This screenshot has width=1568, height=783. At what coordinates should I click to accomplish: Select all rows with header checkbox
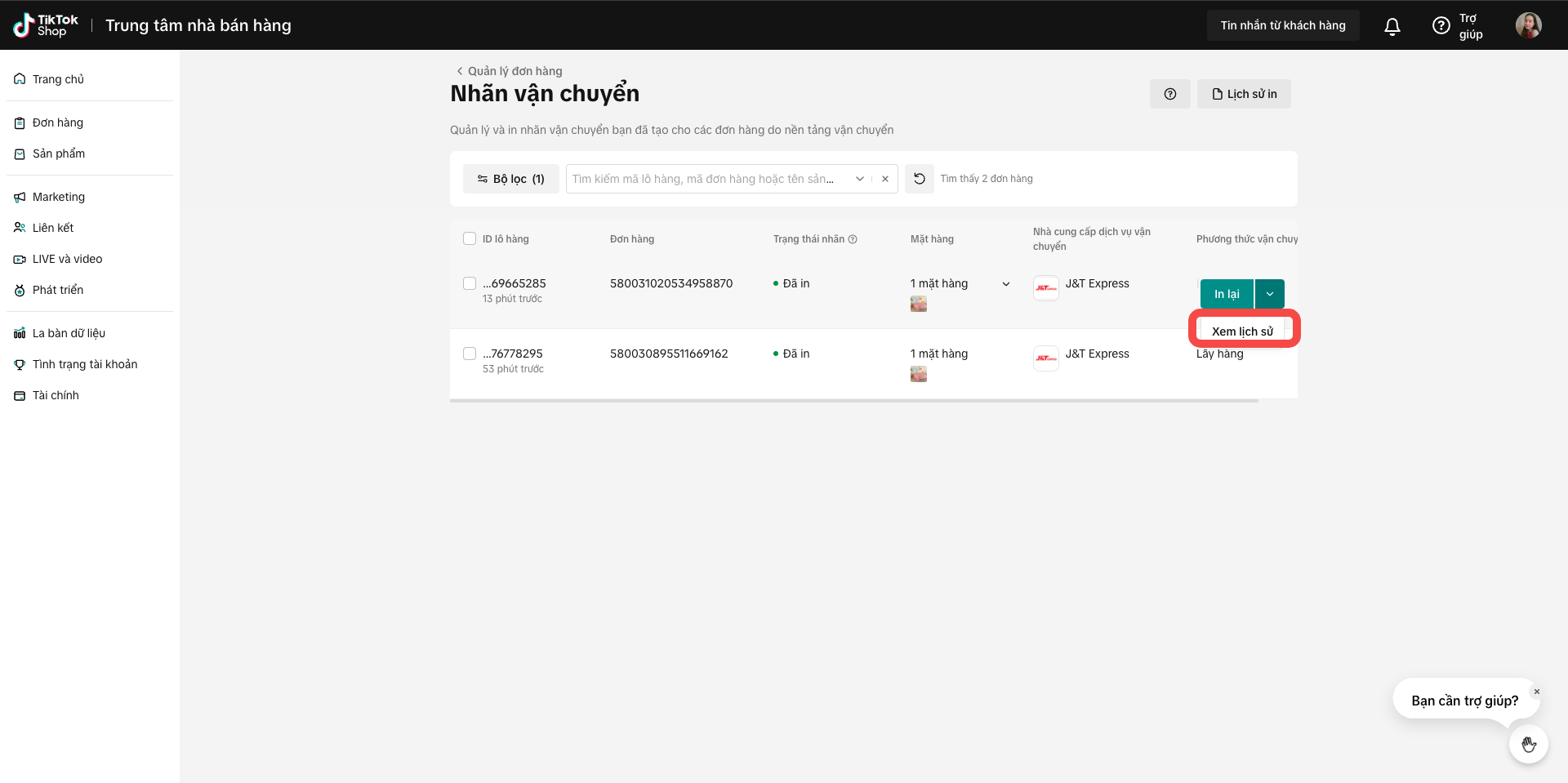coord(470,238)
